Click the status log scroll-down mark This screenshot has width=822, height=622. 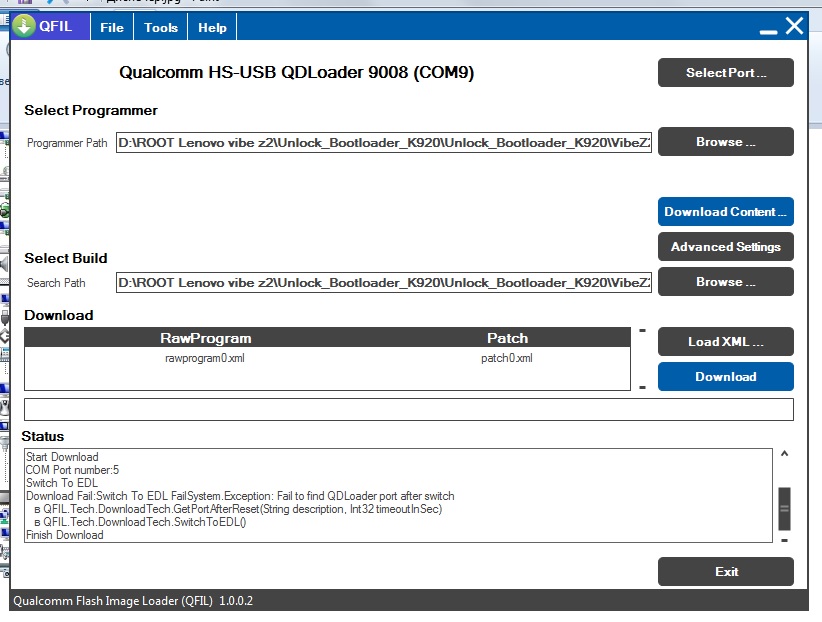coord(784,540)
